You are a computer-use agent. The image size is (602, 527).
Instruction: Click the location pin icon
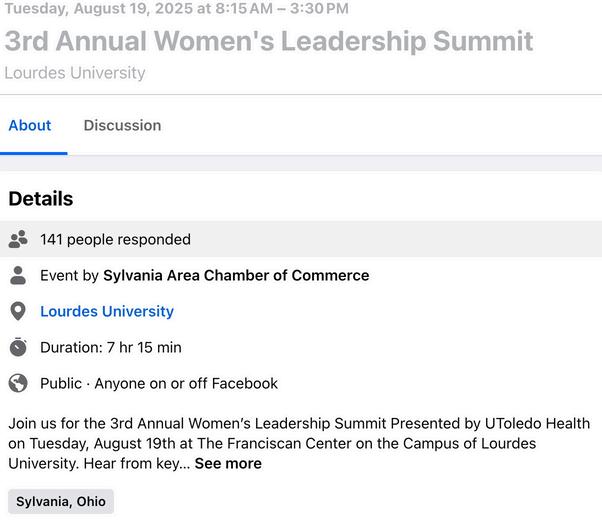click(x=18, y=311)
